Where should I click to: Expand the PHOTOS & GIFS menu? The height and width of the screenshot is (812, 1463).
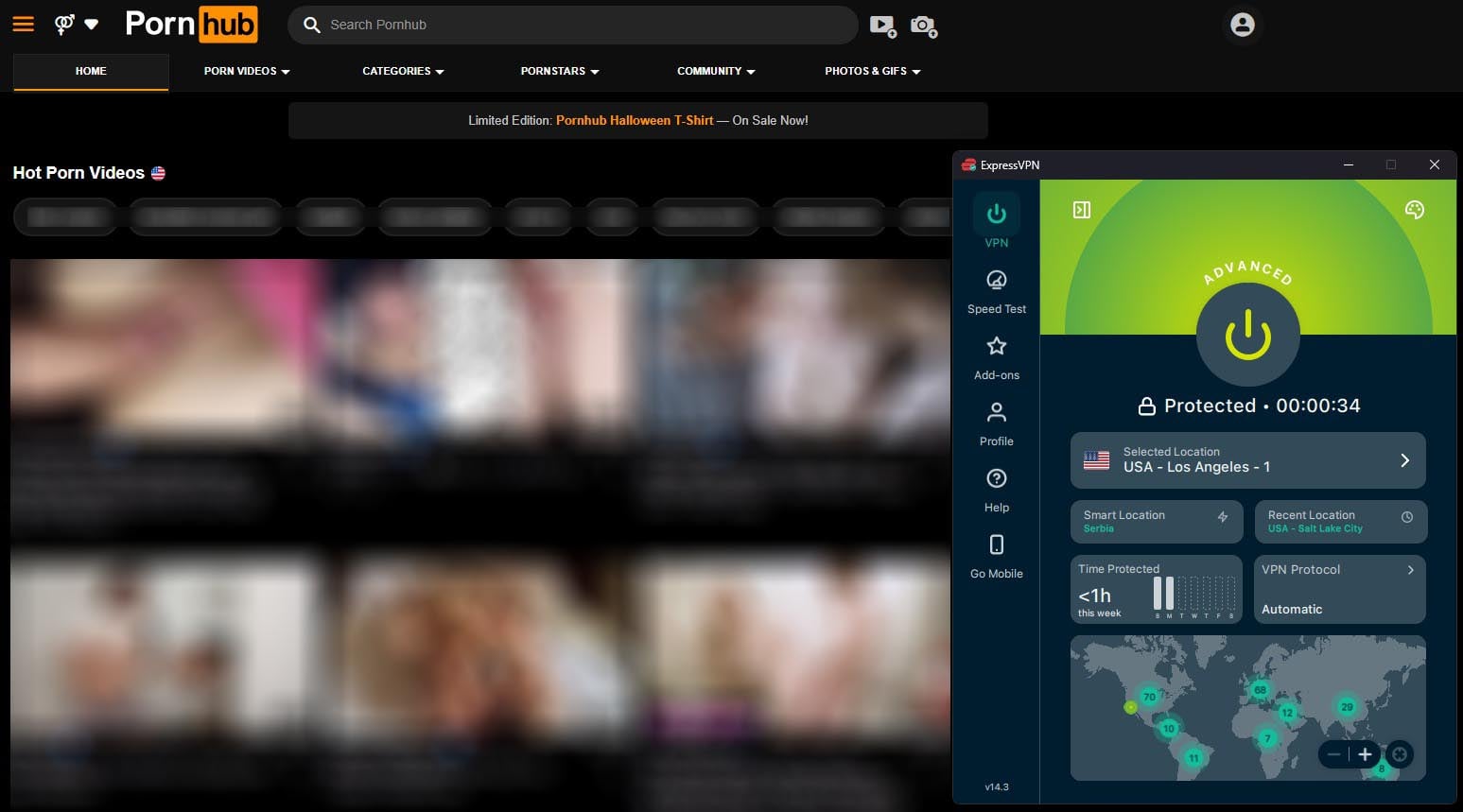[x=873, y=71]
